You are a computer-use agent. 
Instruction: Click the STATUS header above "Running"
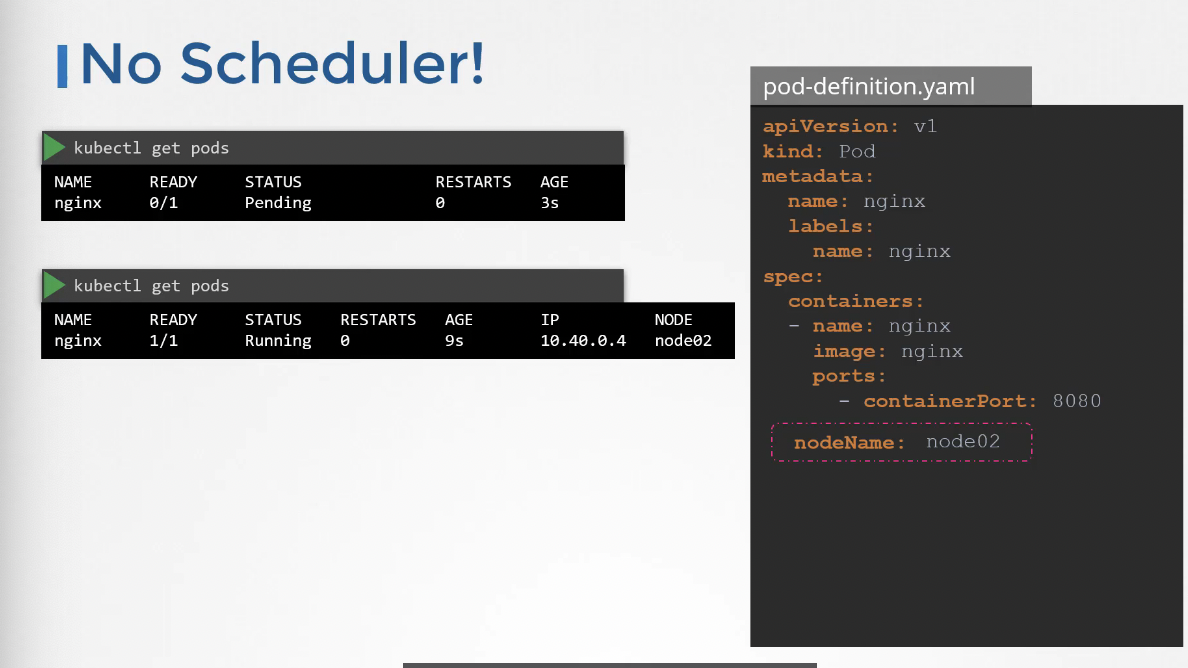pyautogui.click(x=273, y=320)
